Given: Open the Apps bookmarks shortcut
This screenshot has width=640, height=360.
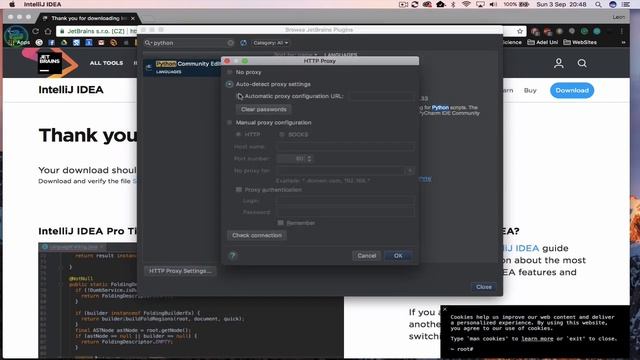Looking at the screenshot, I should (x=19, y=42).
